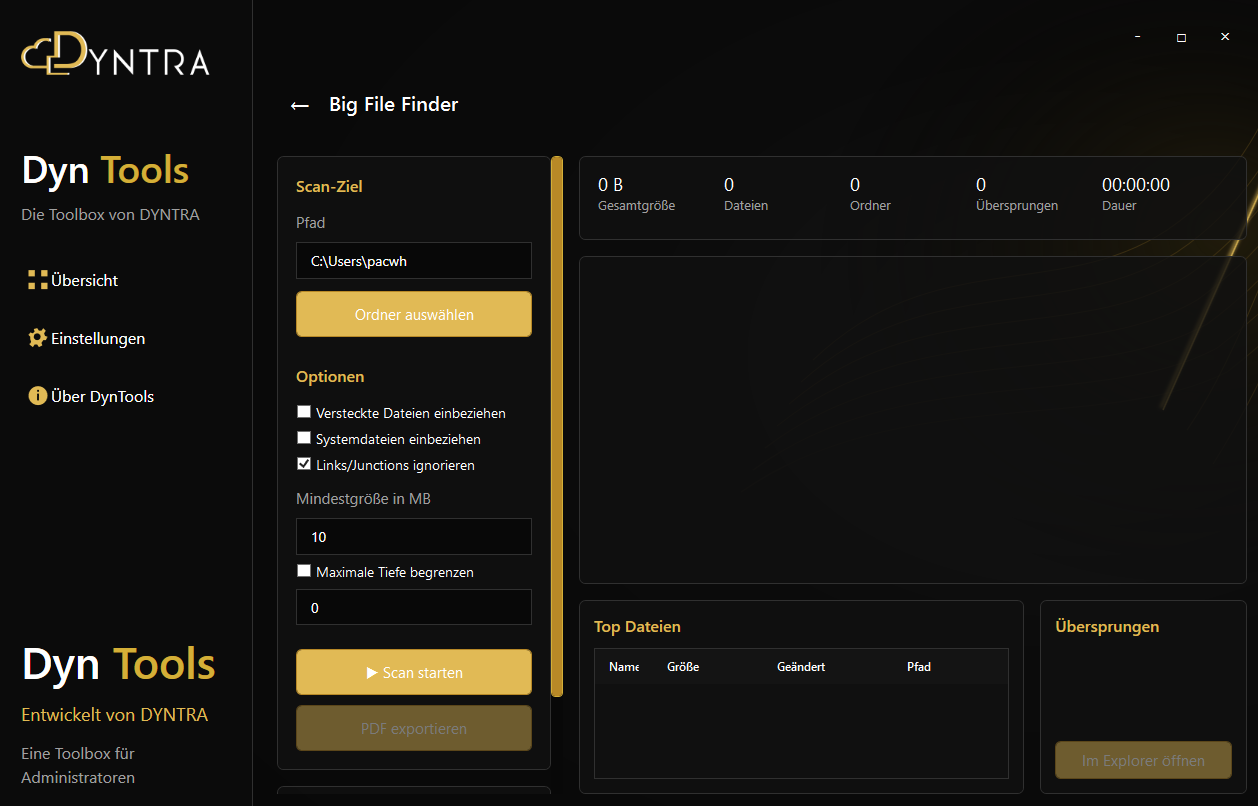Uncheck Links/Junctions ignorieren

(x=304, y=464)
